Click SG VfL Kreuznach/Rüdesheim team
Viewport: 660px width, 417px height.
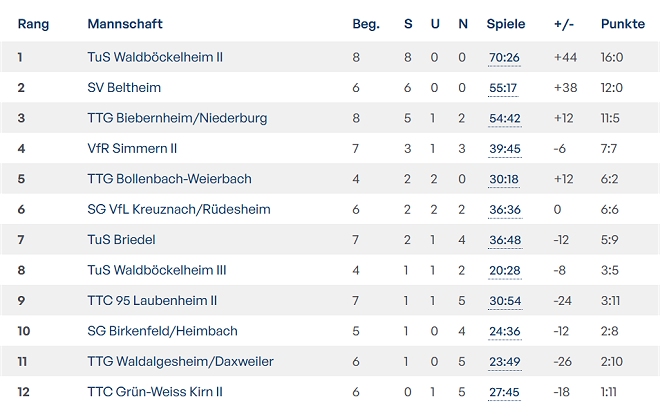(x=179, y=209)
